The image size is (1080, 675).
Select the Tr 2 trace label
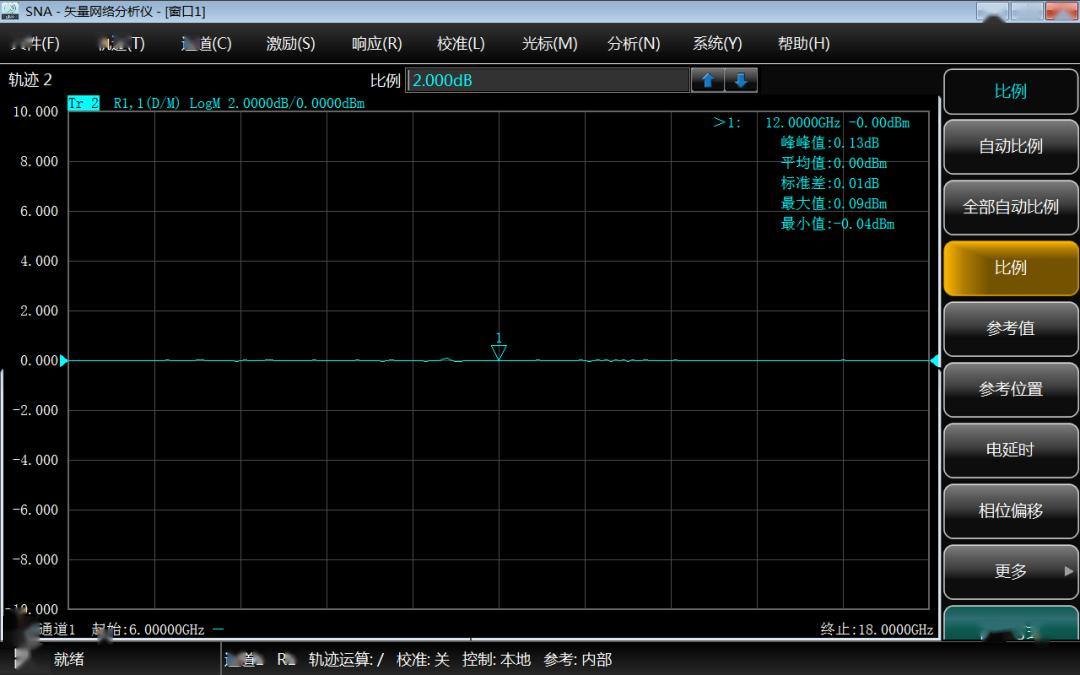(x=83, y=103)
